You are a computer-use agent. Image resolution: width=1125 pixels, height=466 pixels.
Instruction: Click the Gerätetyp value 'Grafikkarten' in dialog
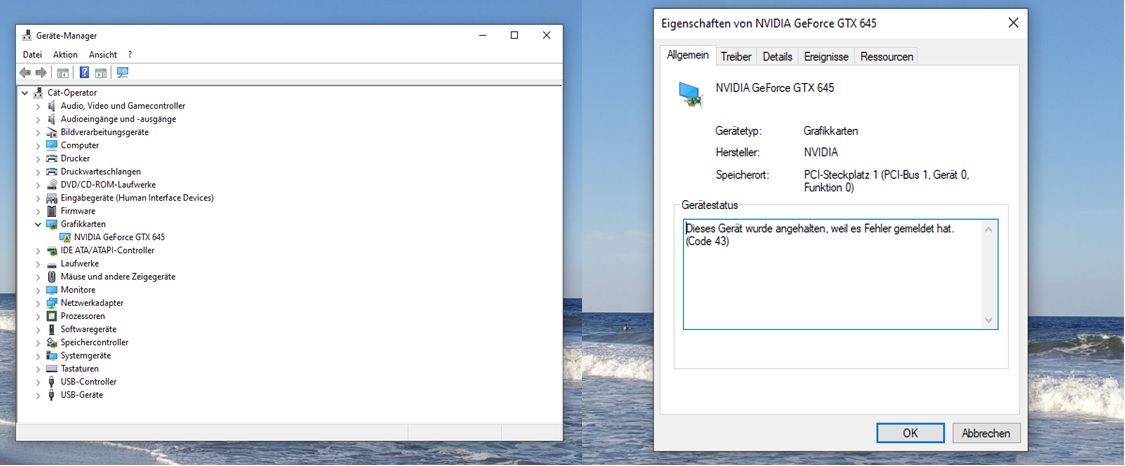point(831,131)
